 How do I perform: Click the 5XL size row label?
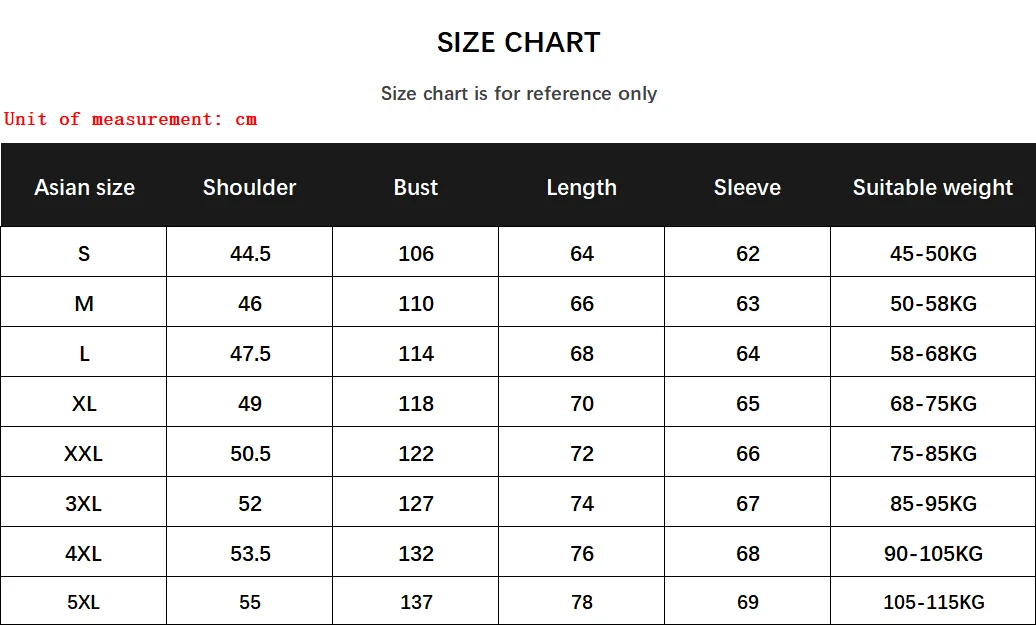click(x=84, y=603)
